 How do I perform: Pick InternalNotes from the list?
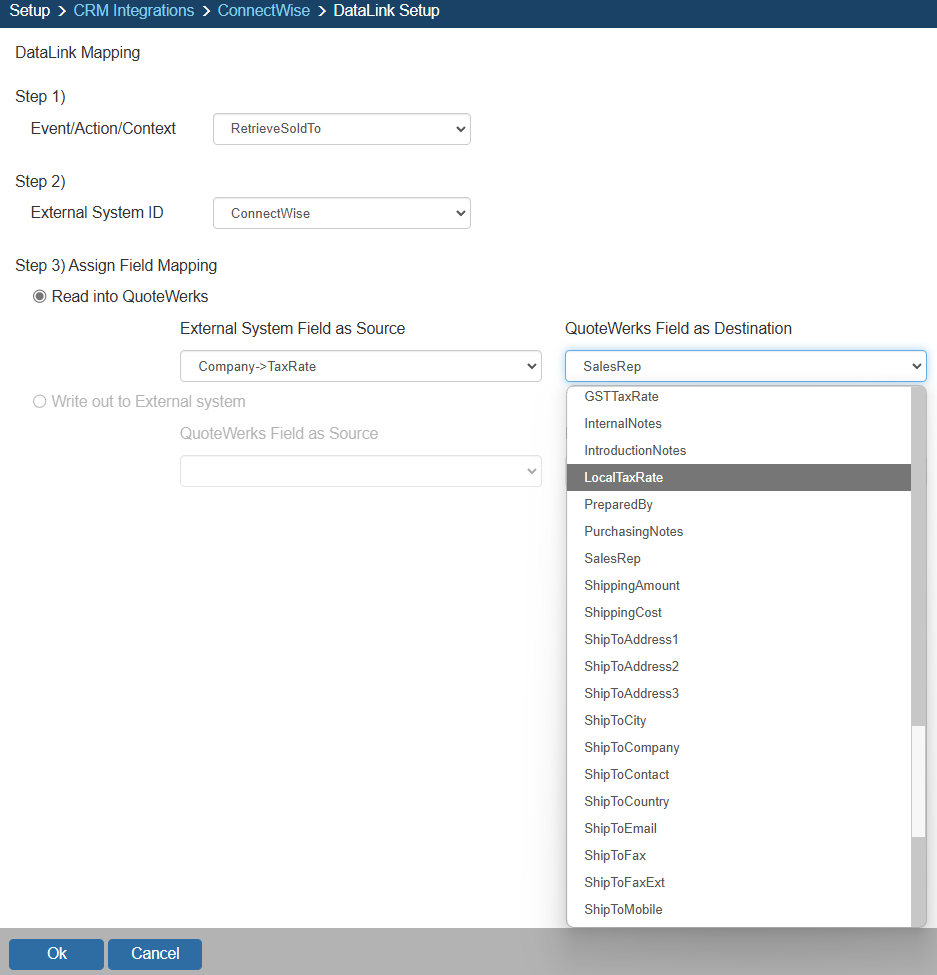[x=622, y=424]
